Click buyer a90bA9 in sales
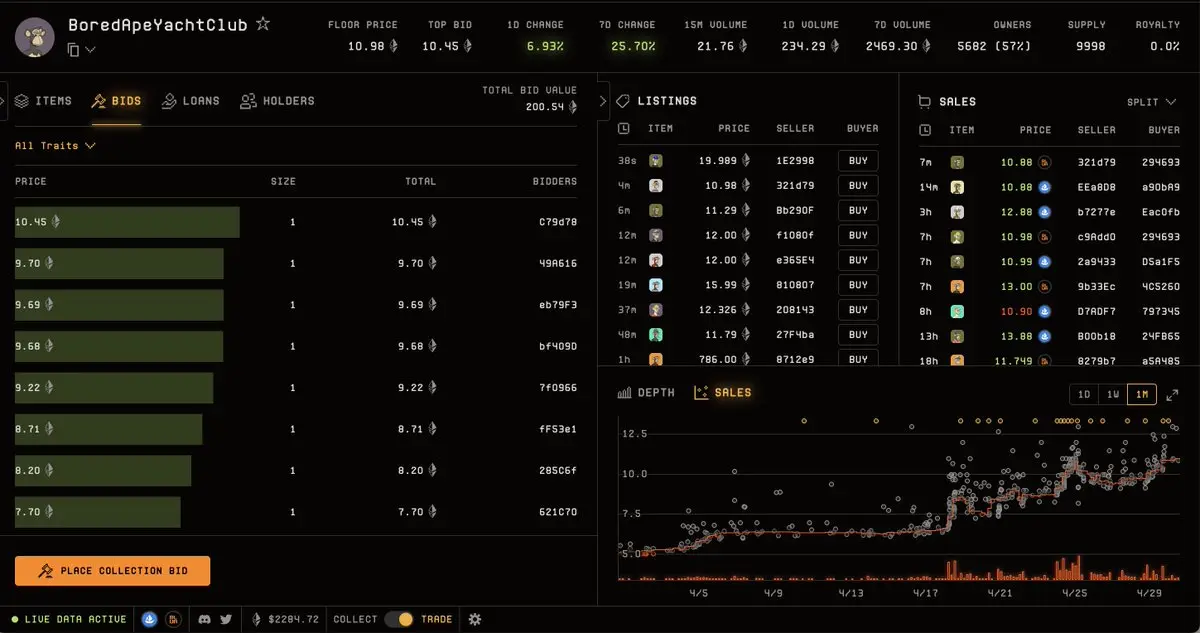This screenshot has width=1200, height=633. pos(1160,187)
